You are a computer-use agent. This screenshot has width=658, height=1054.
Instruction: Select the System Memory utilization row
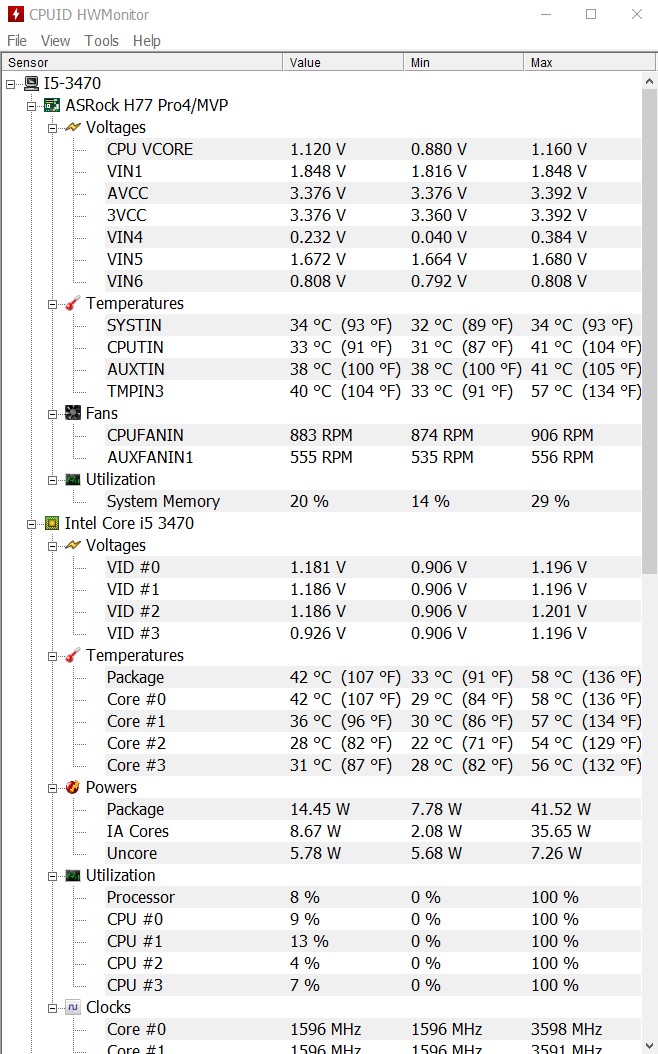tap(373, 501)
